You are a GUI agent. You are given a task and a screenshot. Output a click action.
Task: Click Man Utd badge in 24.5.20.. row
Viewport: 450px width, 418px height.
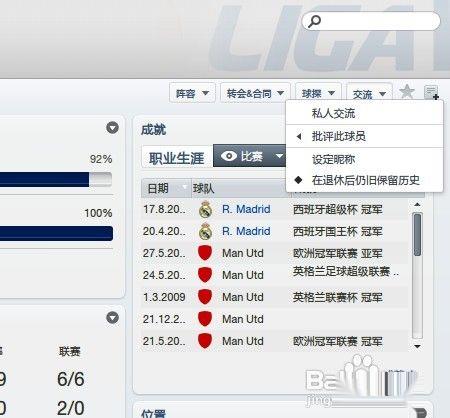coord(205,275)
